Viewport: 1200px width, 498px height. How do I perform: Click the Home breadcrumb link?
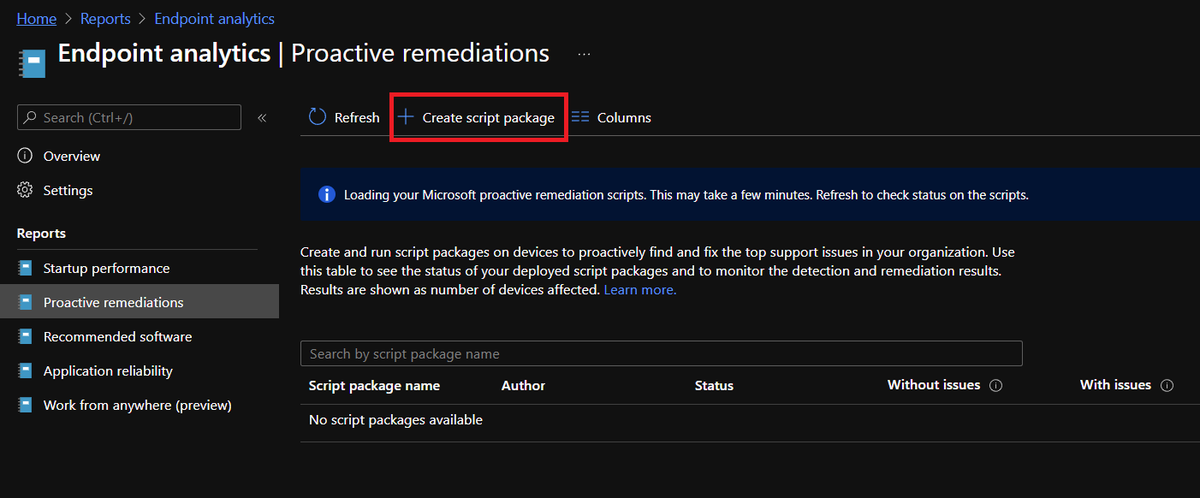(36, 19)
